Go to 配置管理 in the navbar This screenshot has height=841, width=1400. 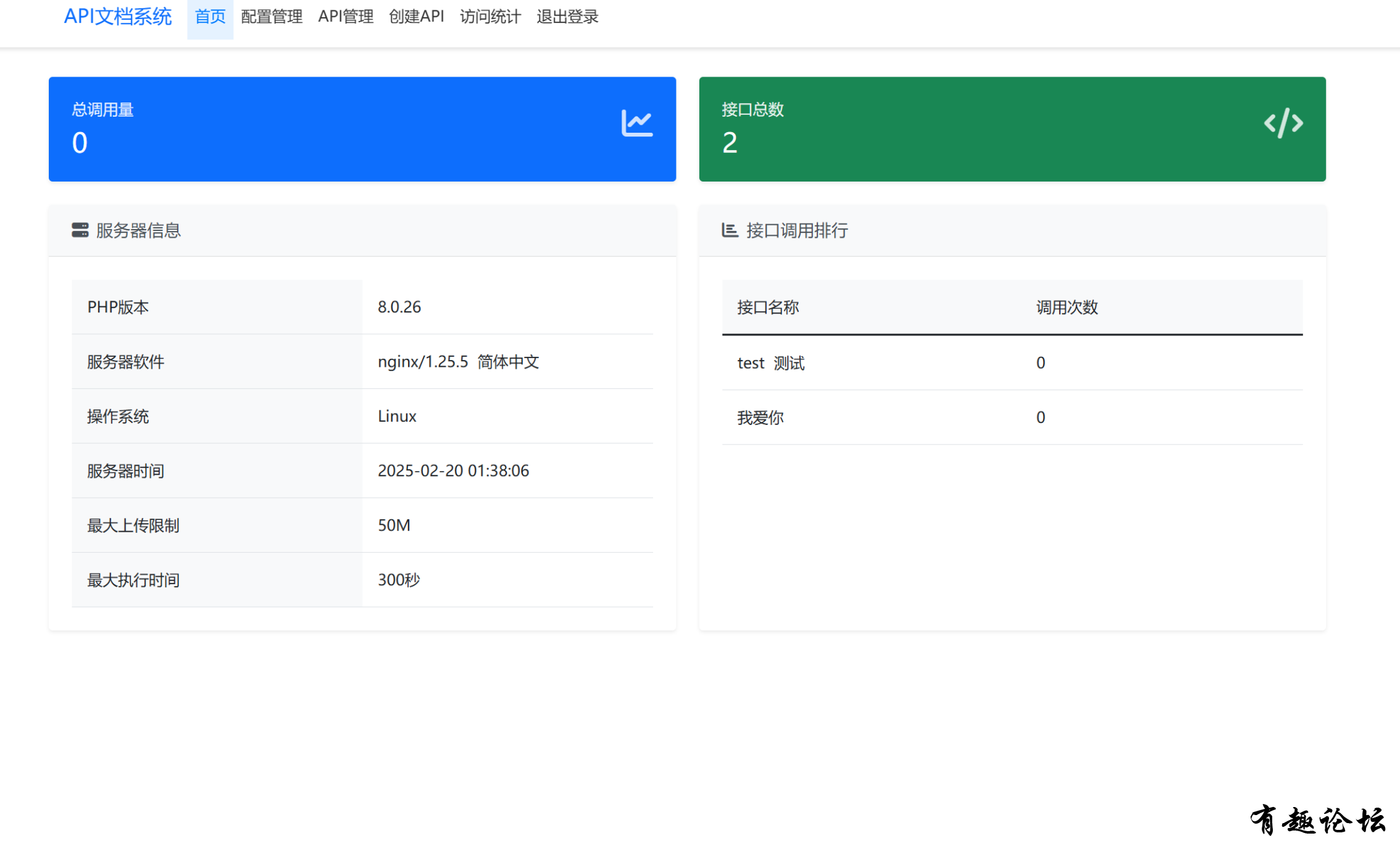pos(272,17)
